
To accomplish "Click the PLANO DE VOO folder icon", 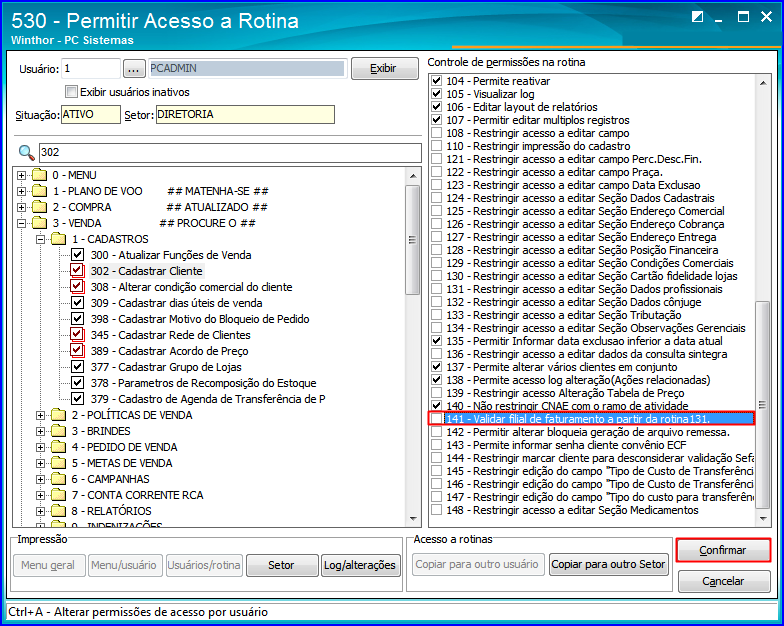I will point(40,191).
